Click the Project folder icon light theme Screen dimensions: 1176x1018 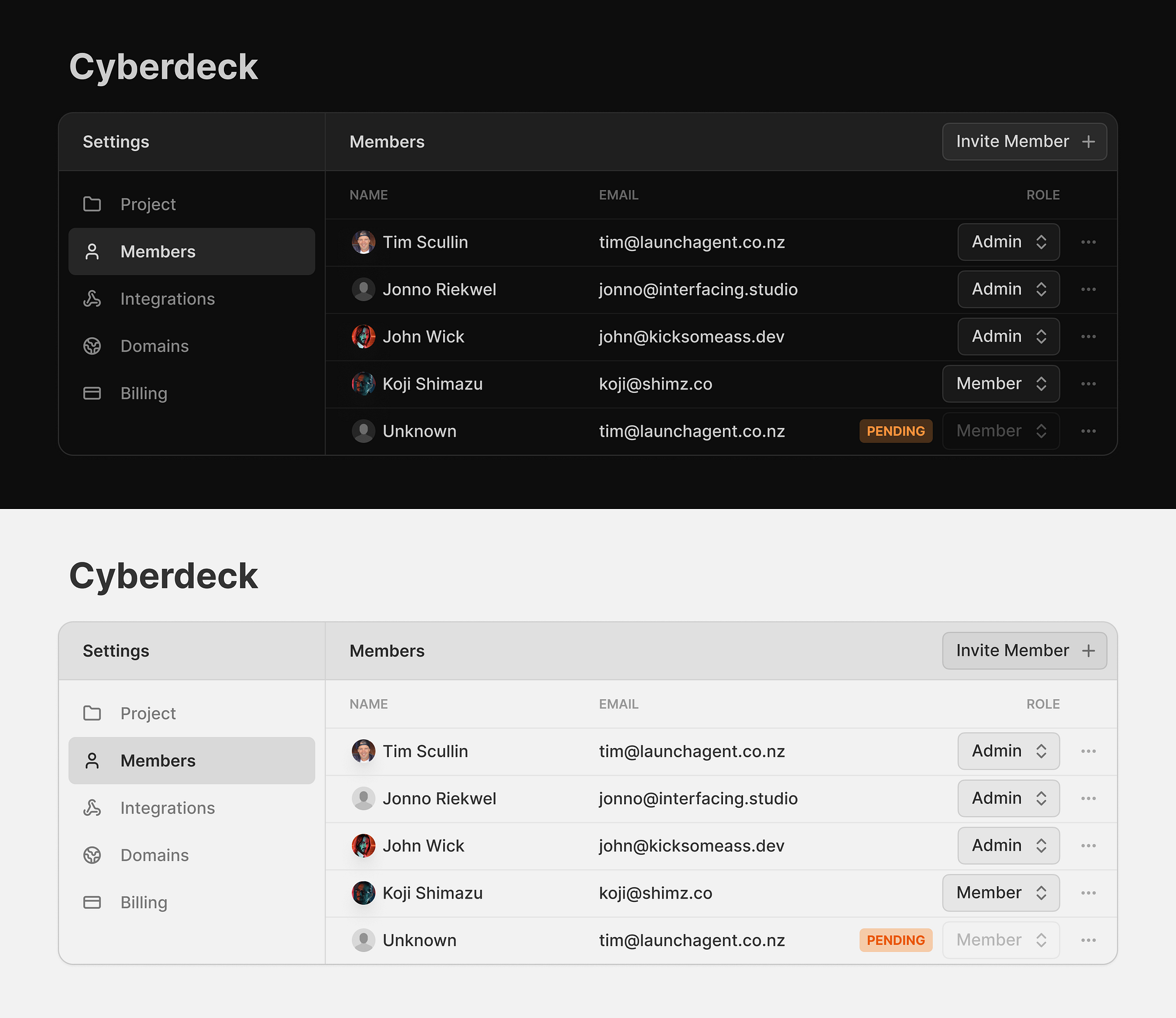tap(92, 712)
